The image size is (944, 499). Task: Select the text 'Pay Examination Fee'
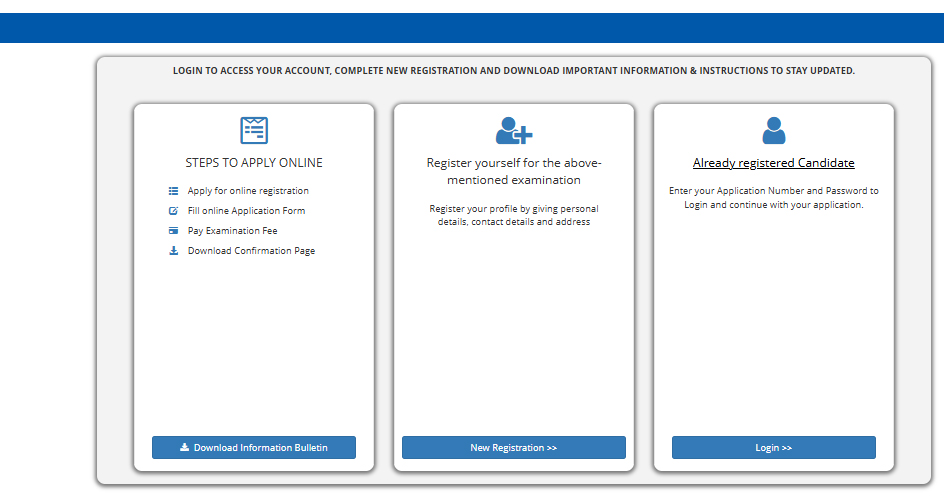click(232, 231)
